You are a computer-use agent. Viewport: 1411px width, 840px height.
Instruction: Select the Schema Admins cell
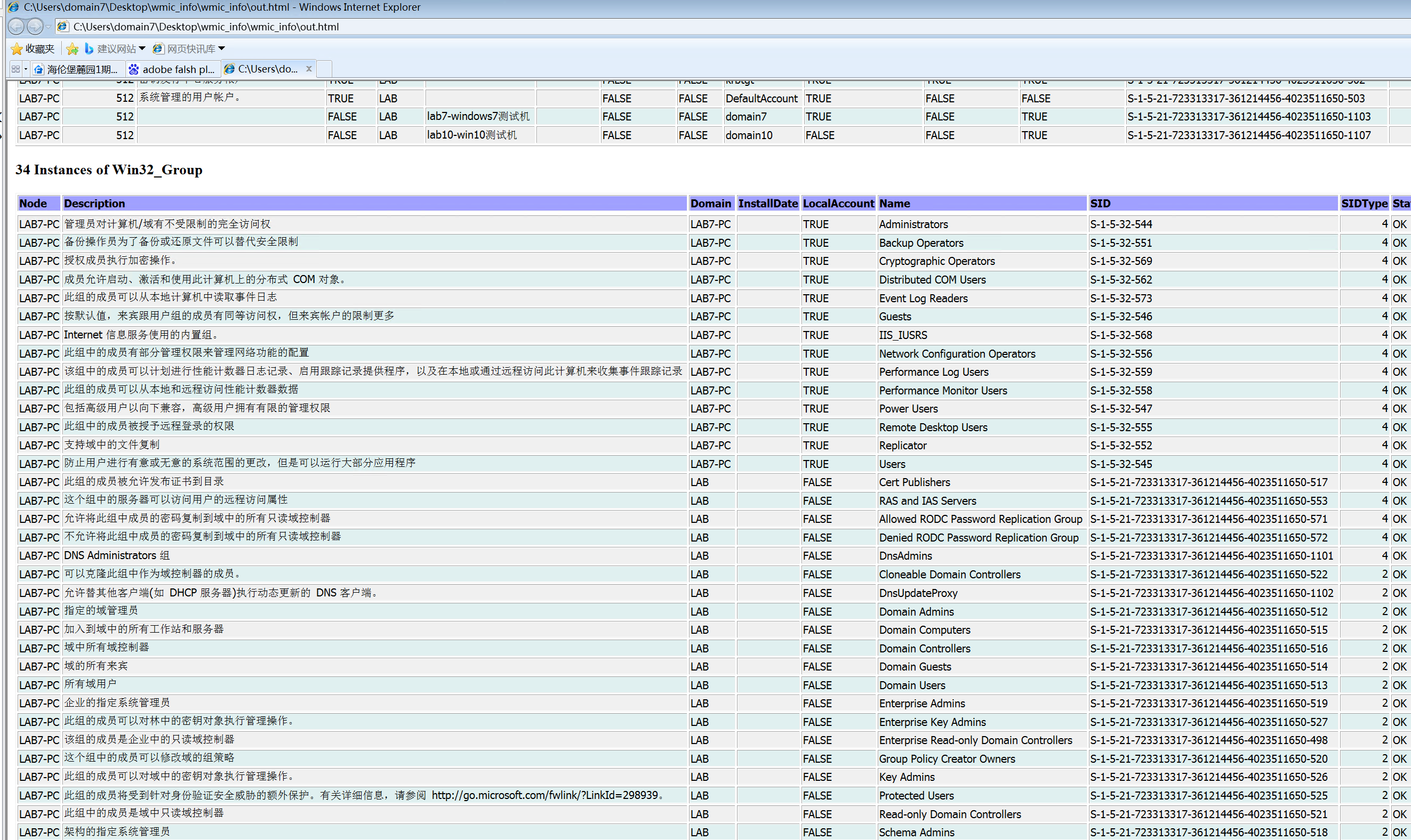[x=982, y=833]
